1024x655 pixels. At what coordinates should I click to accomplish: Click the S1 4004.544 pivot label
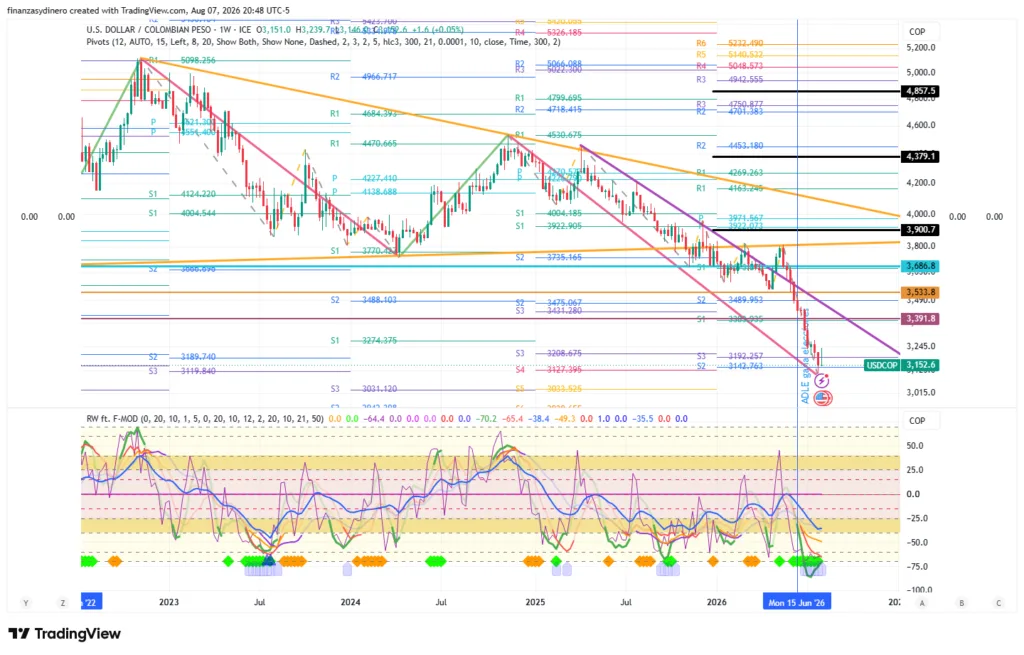182,213
